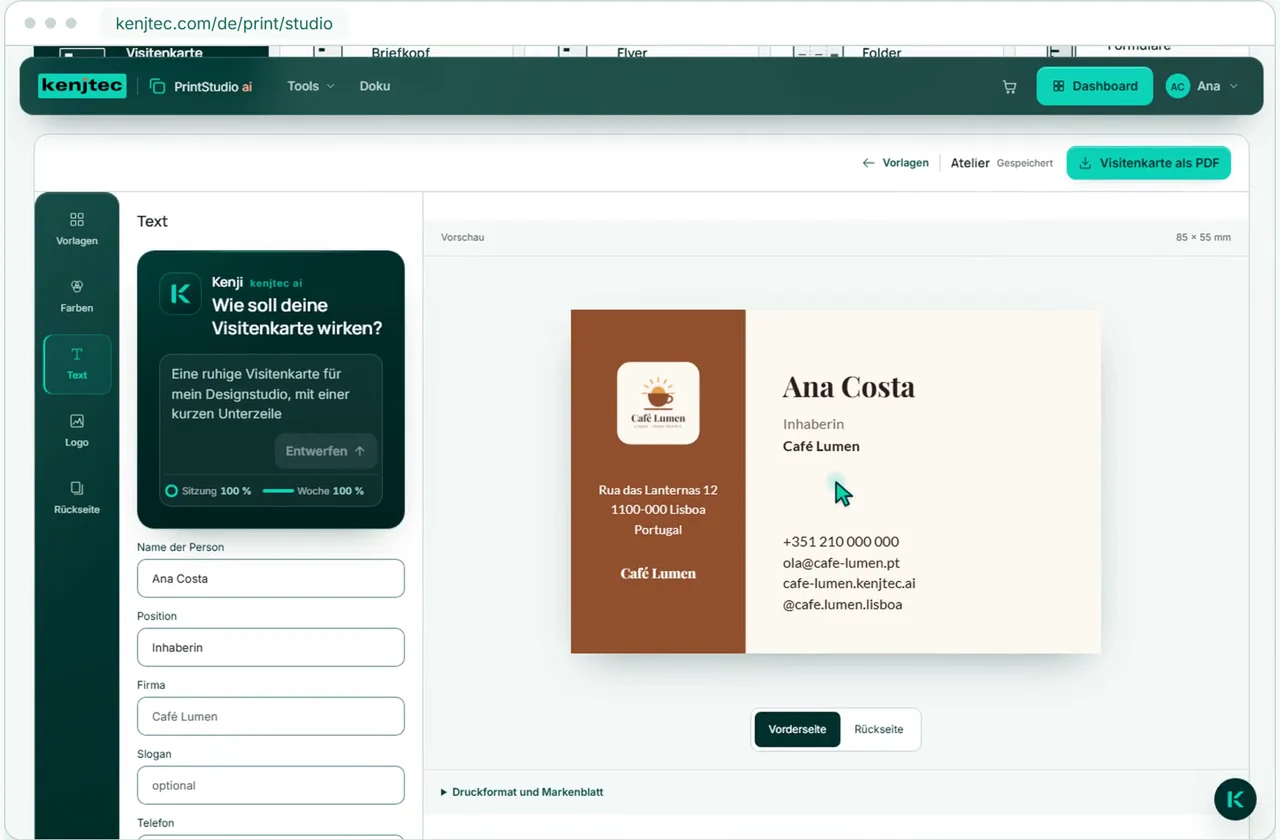The image size is (1280, 840).
Task: Open the Doku menu item
Action: click(375, 86)
